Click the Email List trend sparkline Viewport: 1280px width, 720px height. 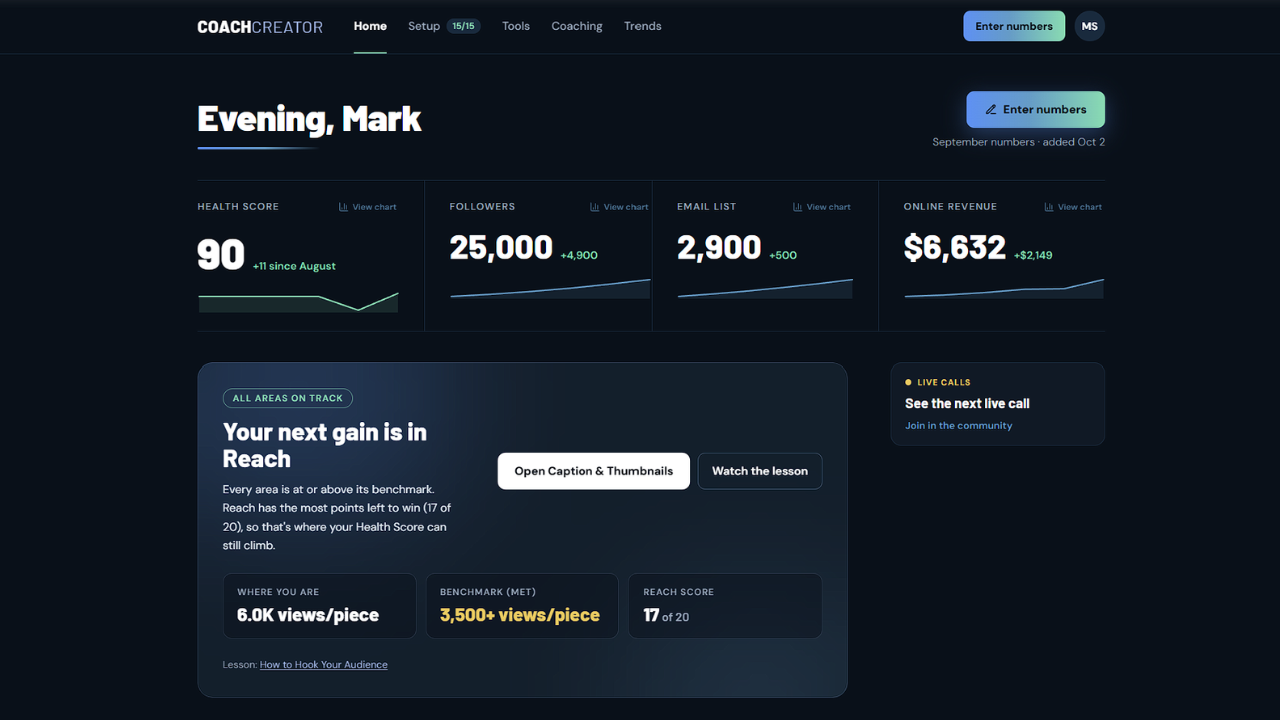pyautogui.click(x=765, y=289)
